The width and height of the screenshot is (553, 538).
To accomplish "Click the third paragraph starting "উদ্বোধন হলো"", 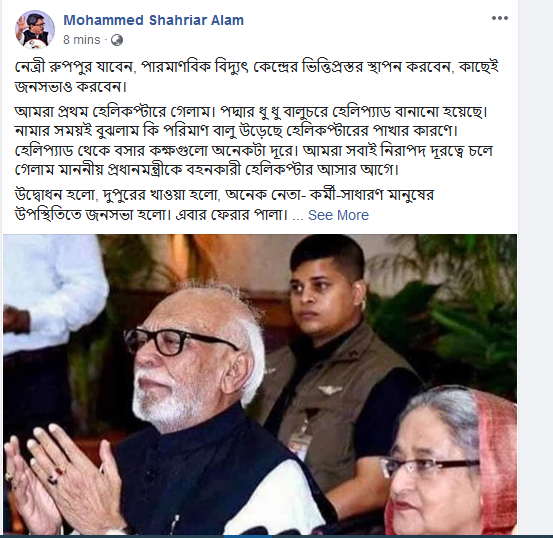I will (x=224, y=205).
